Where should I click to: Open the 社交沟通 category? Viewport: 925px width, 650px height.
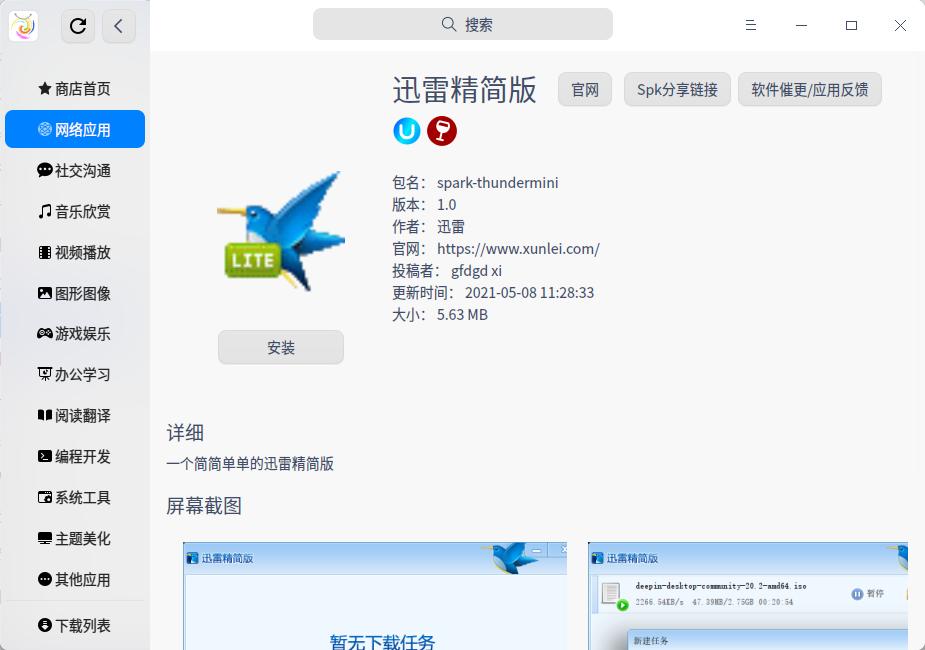(x=75, y=170)
